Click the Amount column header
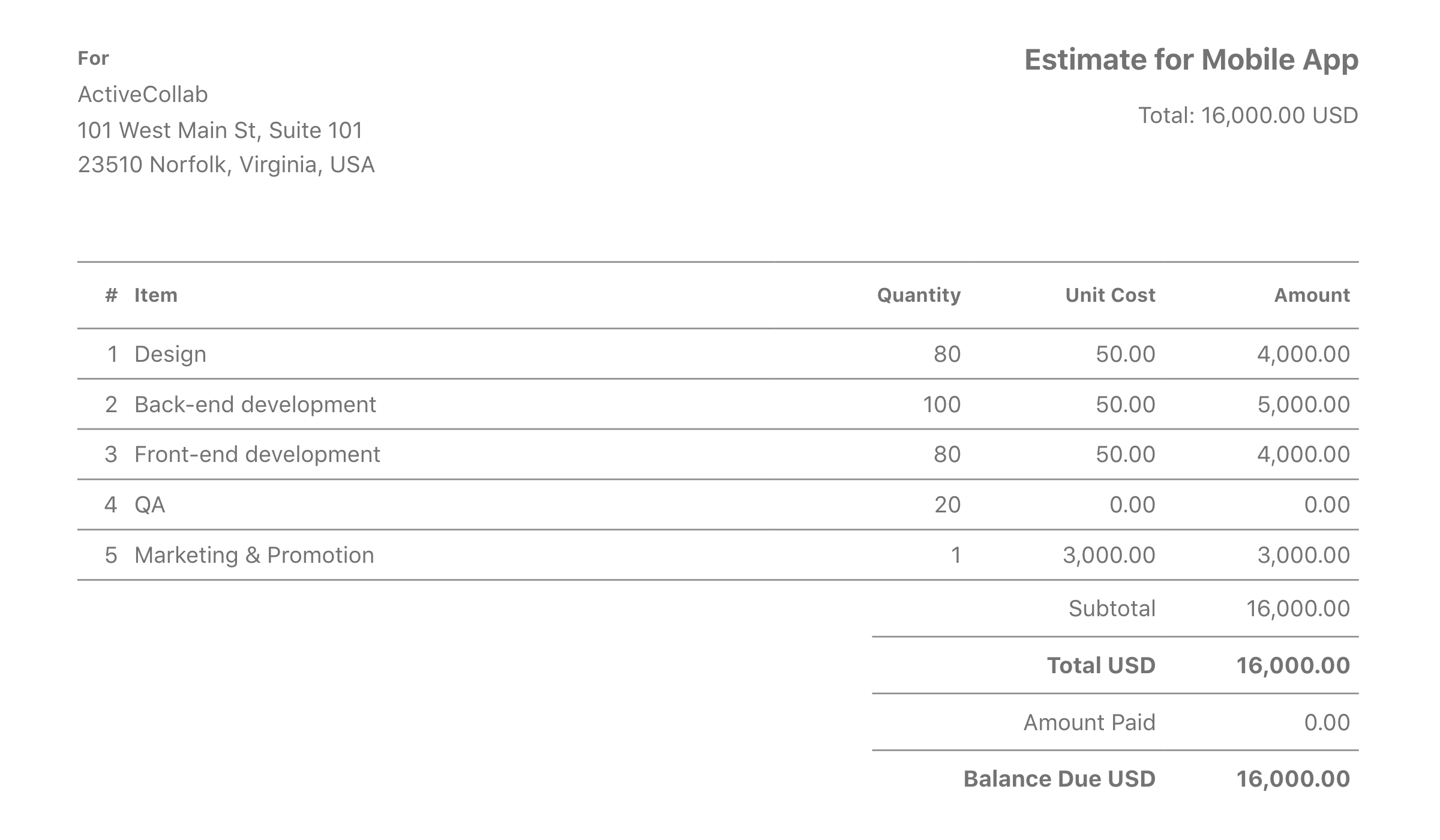This screenshot has height=840, width=1440. click(1312, 295)
